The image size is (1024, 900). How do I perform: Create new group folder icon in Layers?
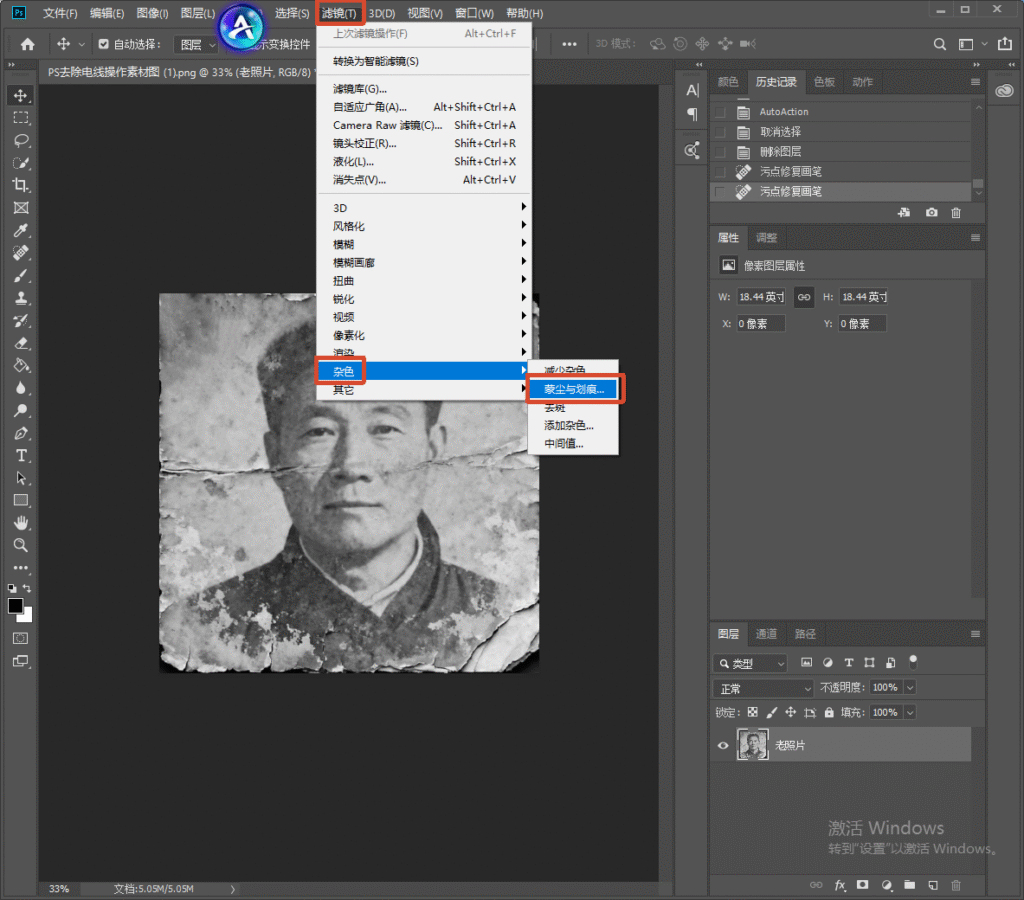coord(910,886)
